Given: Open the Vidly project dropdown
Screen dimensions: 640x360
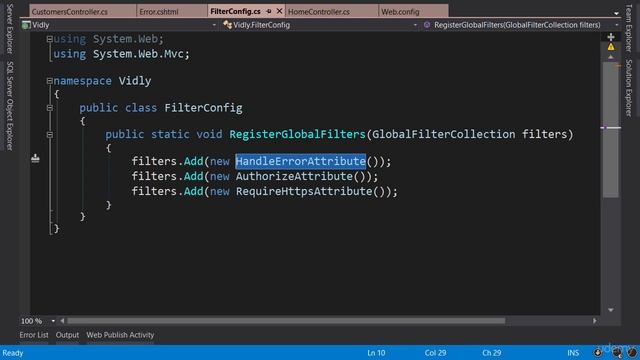Looking at the screenshot, I should (214, 25).
